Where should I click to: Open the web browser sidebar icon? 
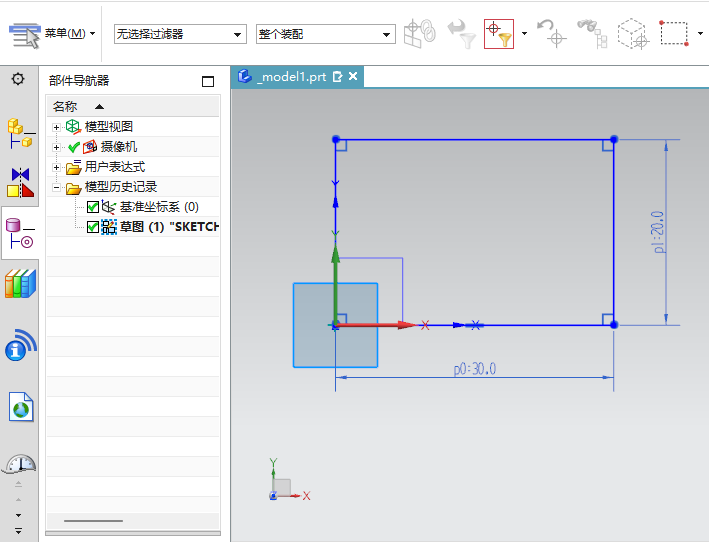click(x=21, y=407)
